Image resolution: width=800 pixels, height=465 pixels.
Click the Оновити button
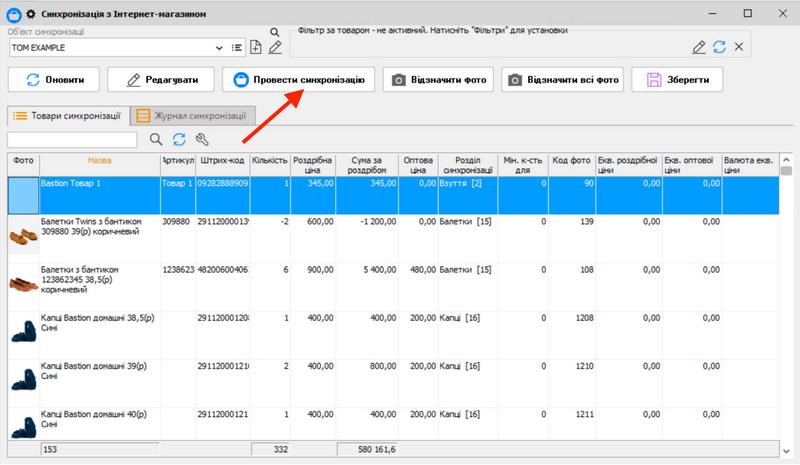55,80
